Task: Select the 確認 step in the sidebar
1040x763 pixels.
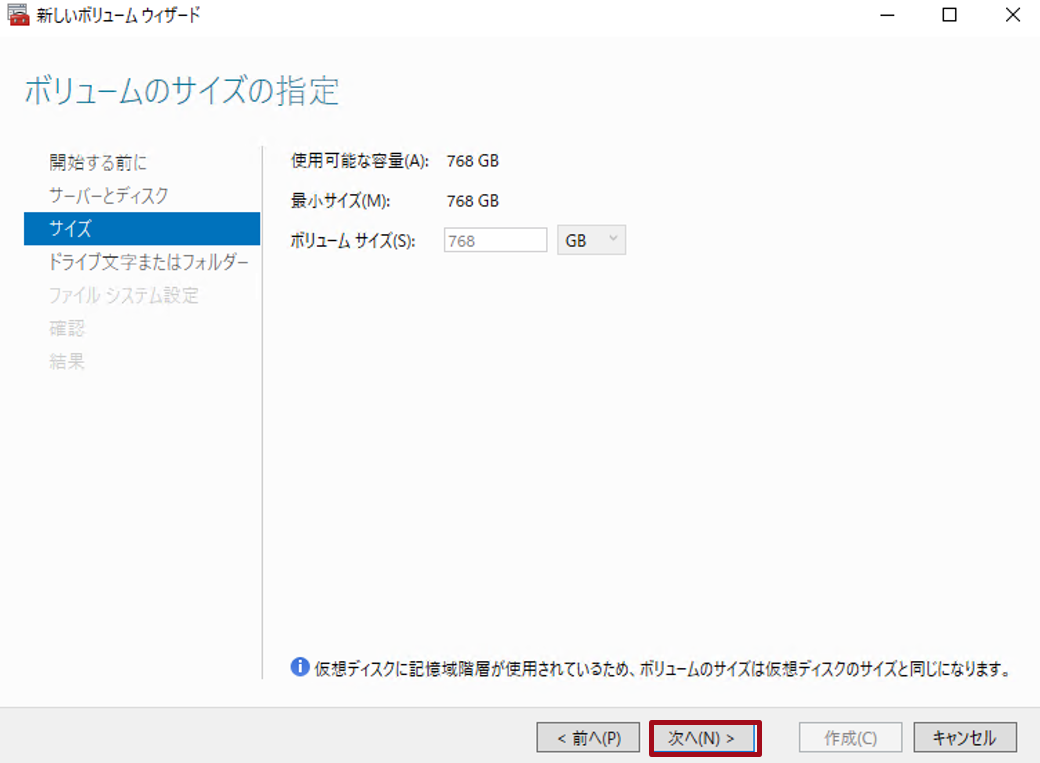Action: [x=66, y=329]
